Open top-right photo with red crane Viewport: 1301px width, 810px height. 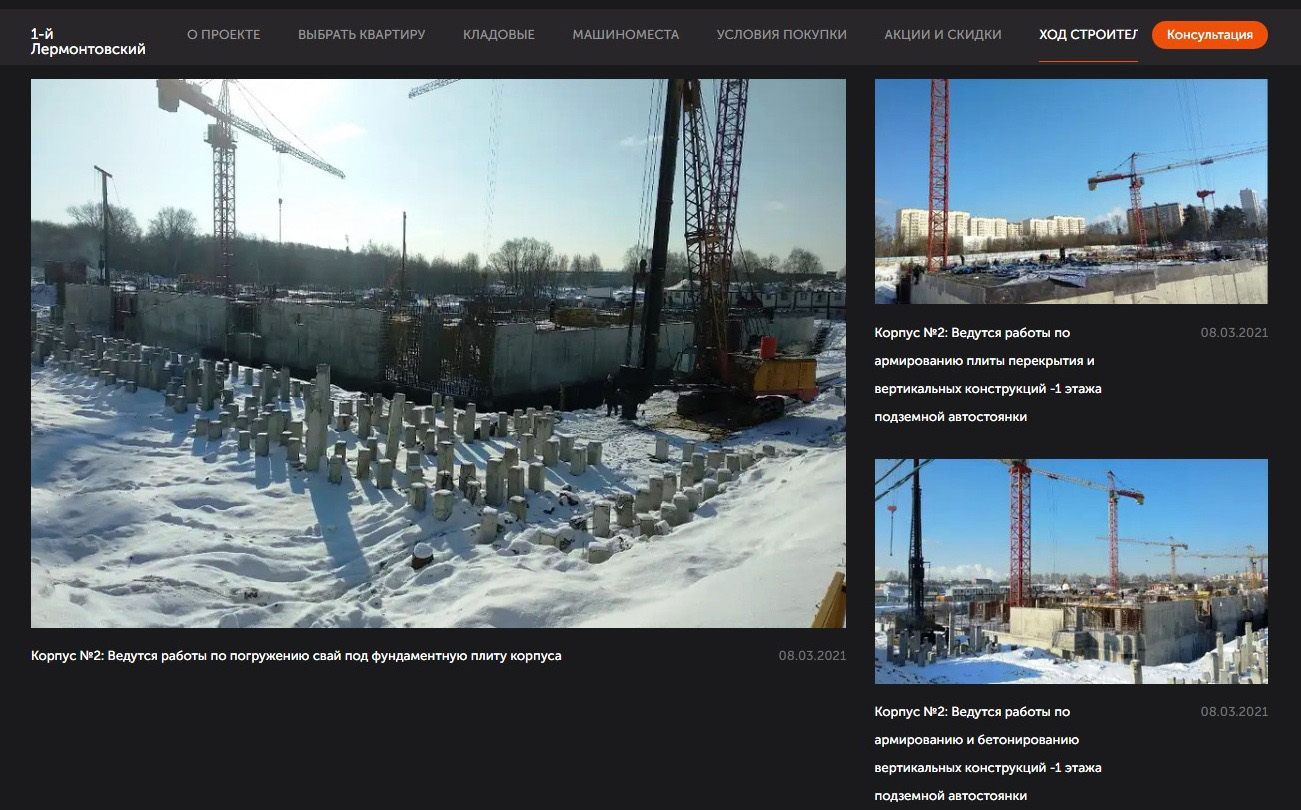1071,191
